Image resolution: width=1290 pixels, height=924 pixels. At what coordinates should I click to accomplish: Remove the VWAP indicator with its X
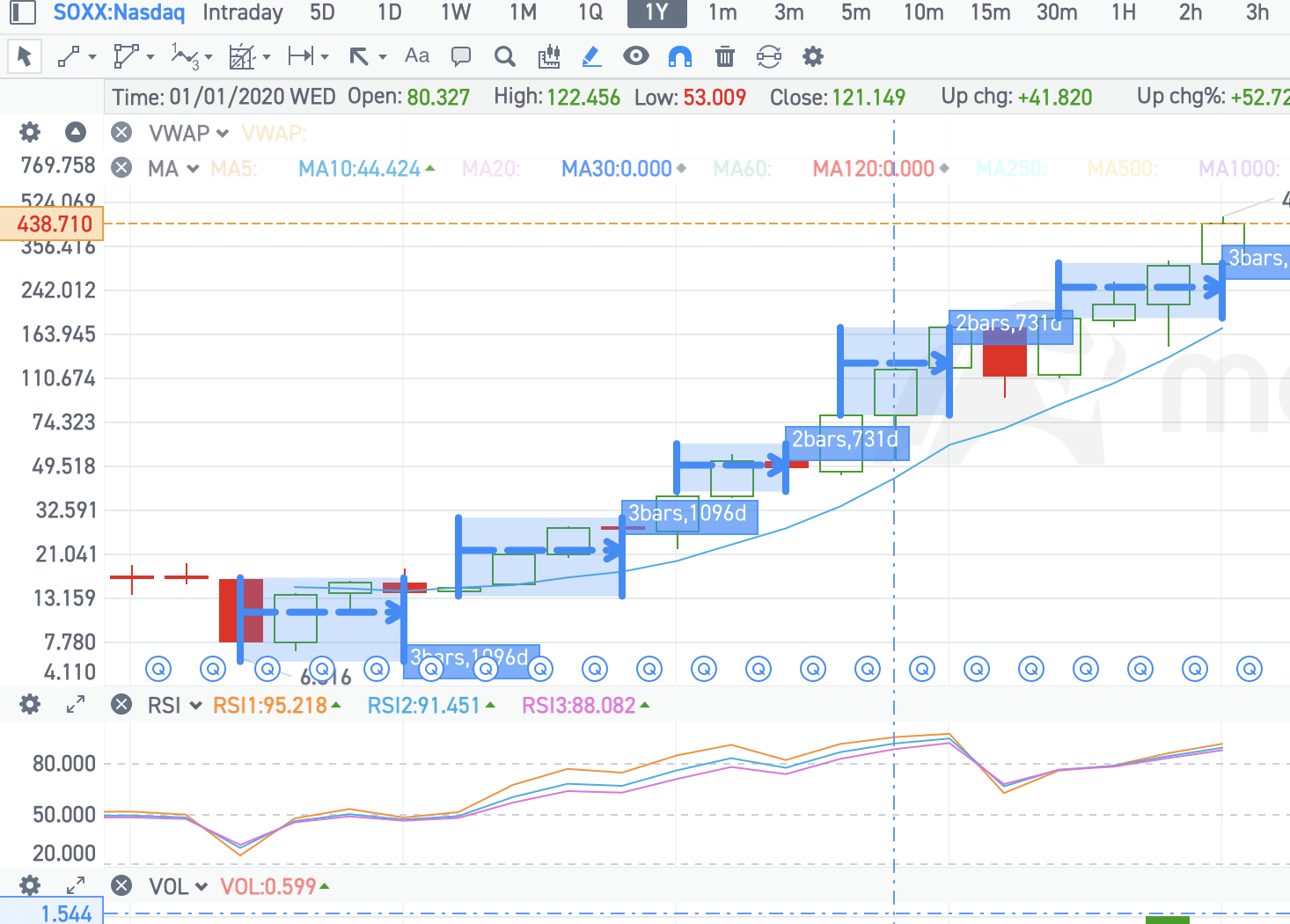[121, 133]
